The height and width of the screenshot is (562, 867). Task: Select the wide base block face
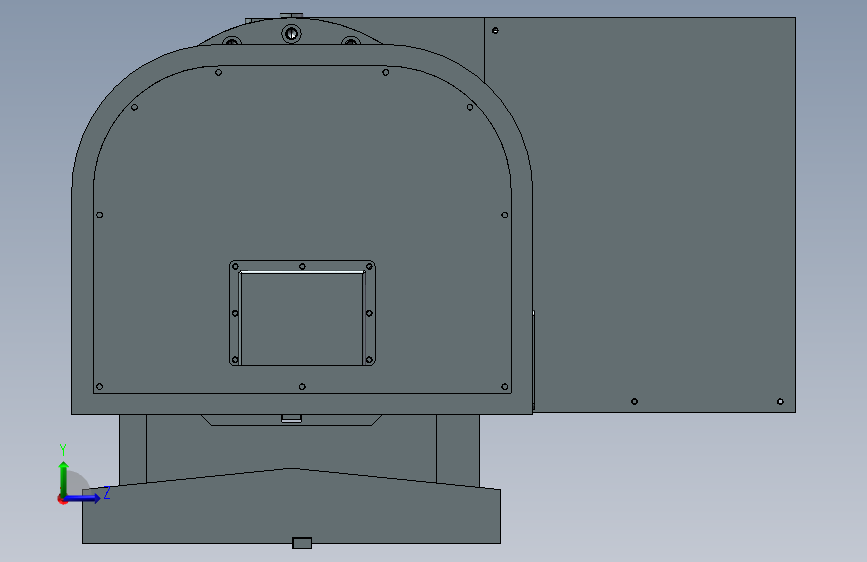291,514
